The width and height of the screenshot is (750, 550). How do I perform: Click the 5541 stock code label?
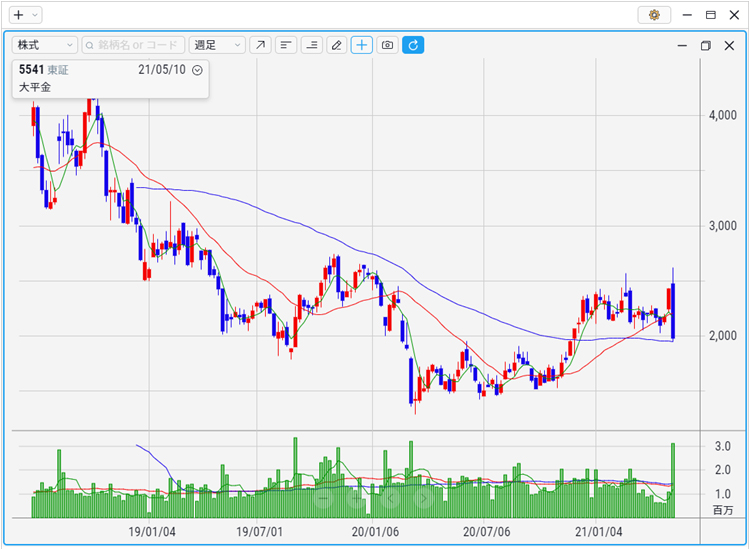tap(32, 70)
